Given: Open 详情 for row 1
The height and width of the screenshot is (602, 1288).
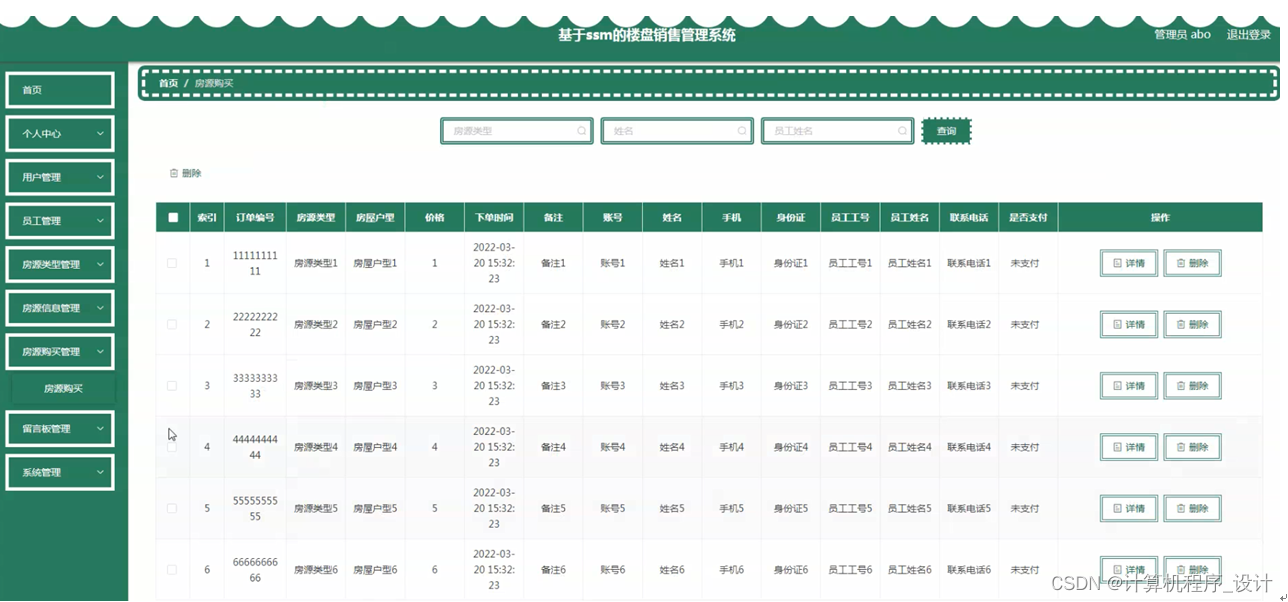Looking at the screenshot, I should tap(1129, 263).
